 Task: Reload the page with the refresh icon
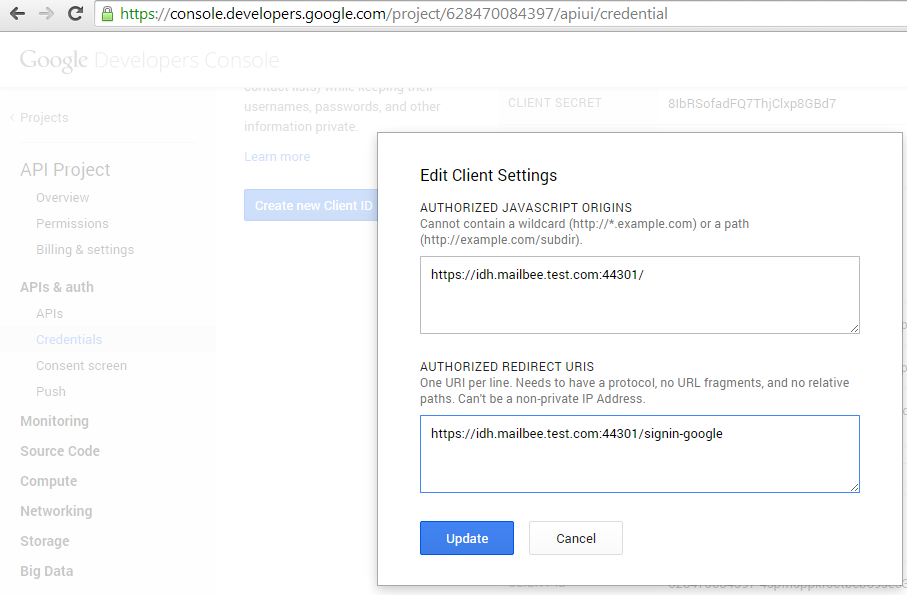75,13
